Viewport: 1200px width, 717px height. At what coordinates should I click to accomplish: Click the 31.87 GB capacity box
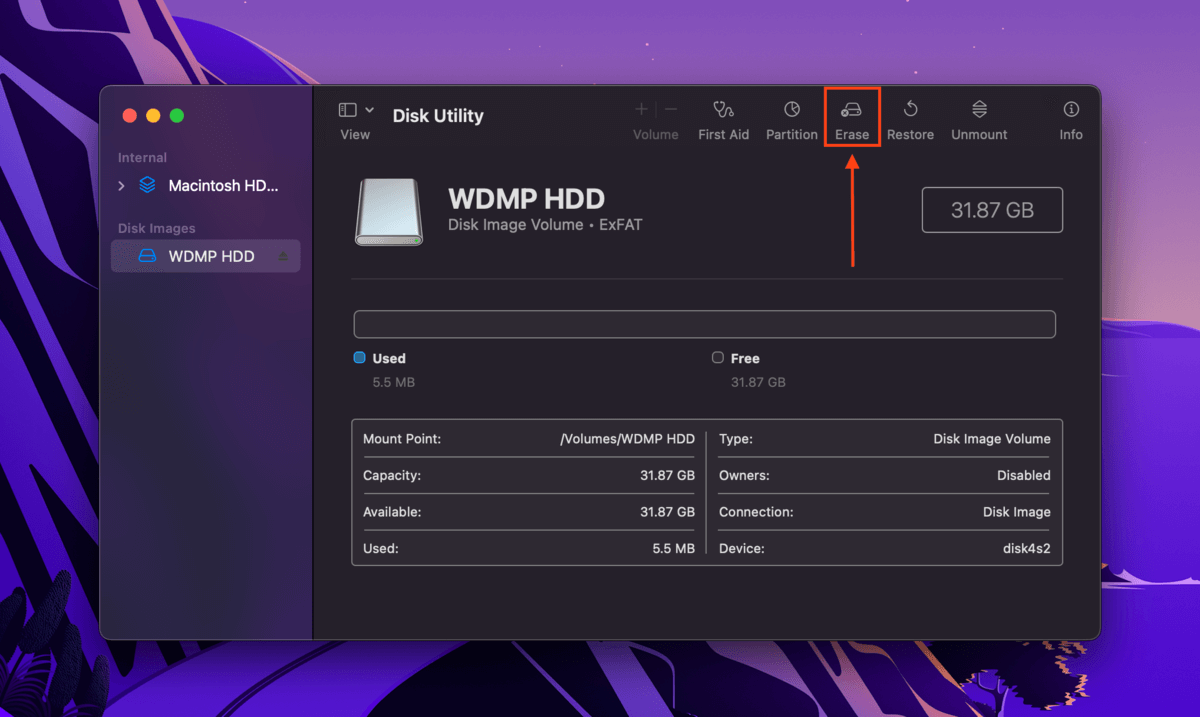992,211
